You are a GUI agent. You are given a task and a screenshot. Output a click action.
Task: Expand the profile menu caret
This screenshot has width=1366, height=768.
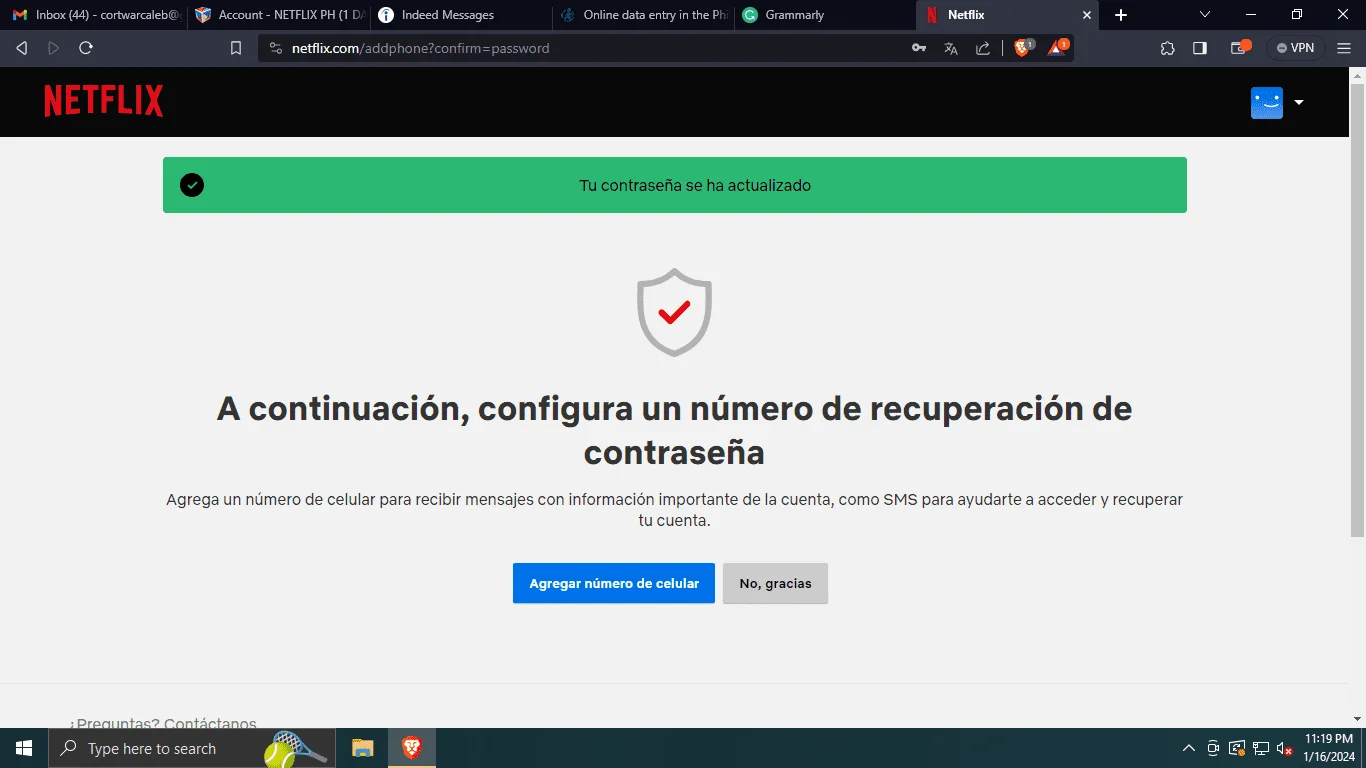(x=1299, y=102)
